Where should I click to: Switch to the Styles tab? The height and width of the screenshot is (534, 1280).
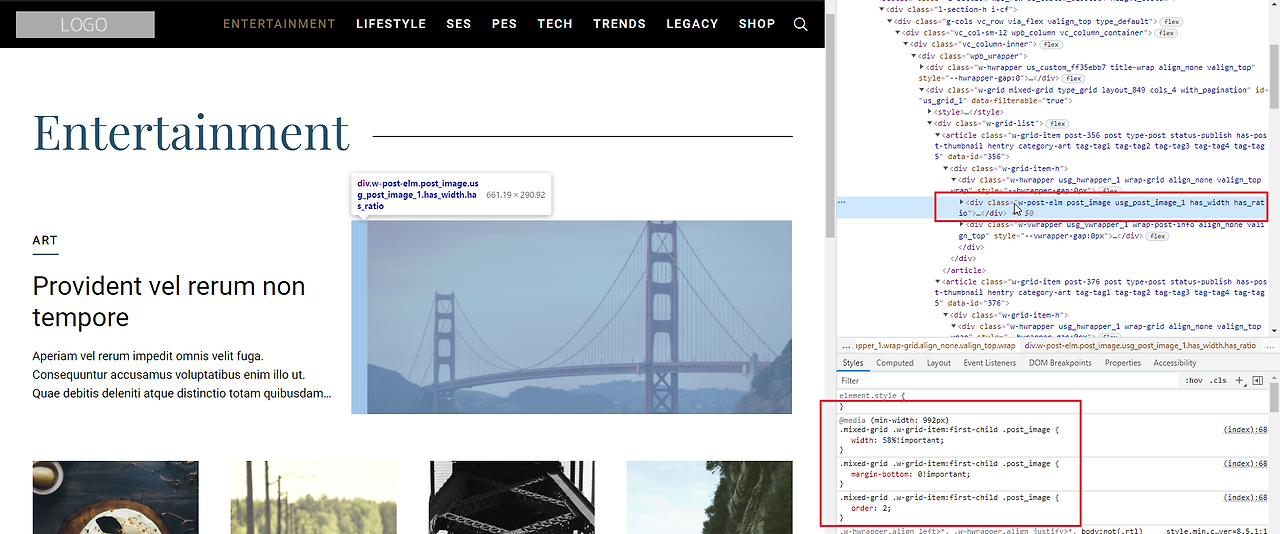[852, 363]
